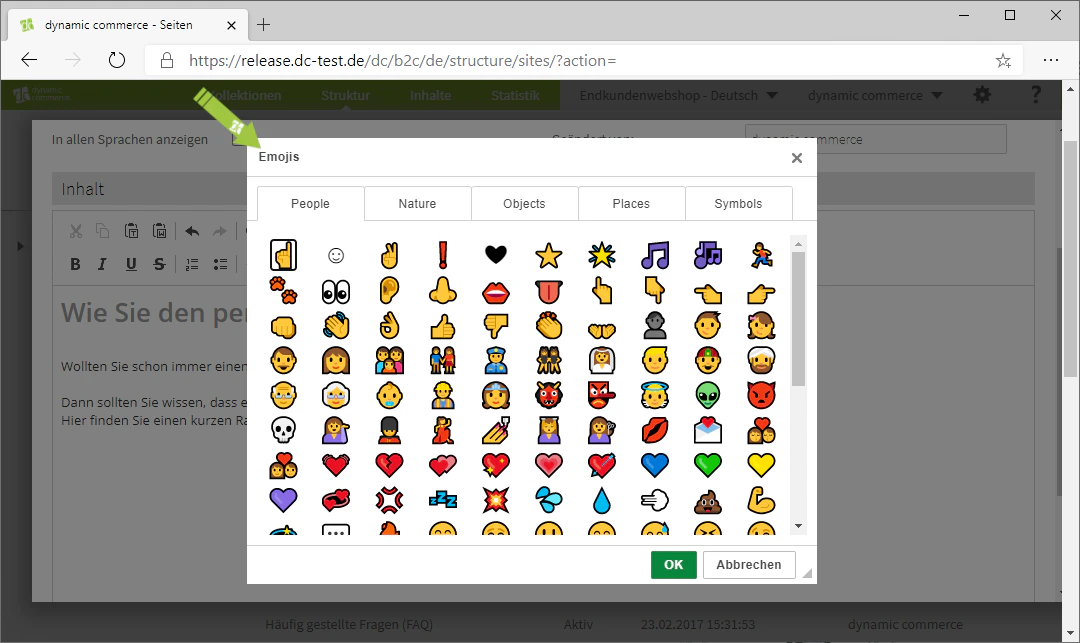Choose the green heart emoji

[x=707, y=466]
